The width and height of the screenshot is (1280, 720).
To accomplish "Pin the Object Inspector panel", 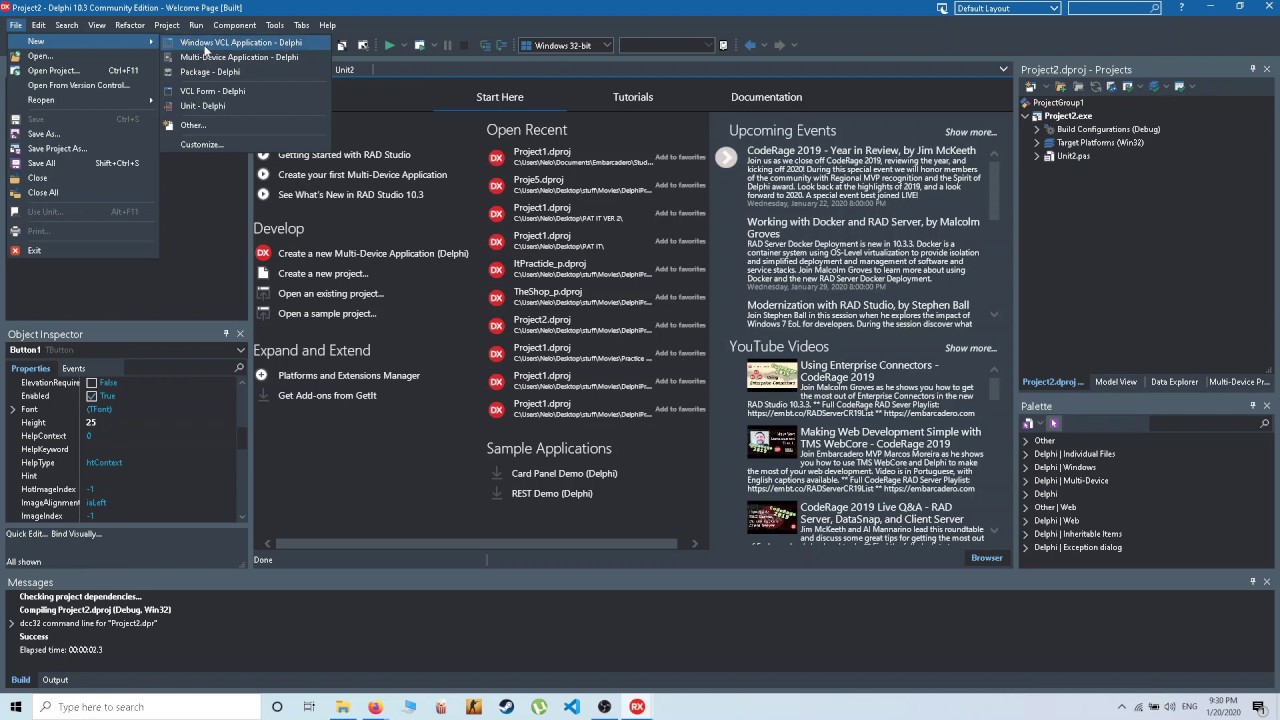I will (x=226, y=334).
